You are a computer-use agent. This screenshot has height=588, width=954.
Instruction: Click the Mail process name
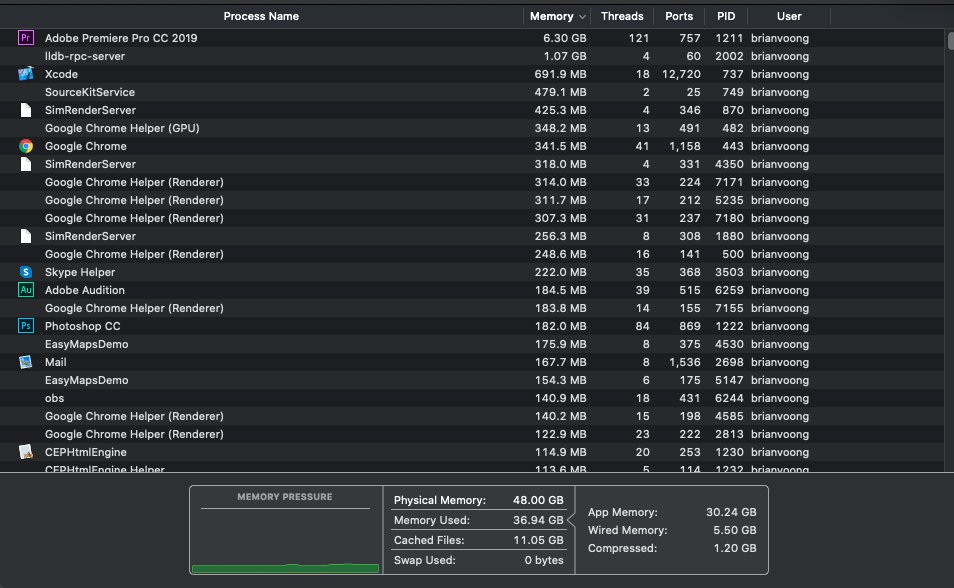point(55,362)
